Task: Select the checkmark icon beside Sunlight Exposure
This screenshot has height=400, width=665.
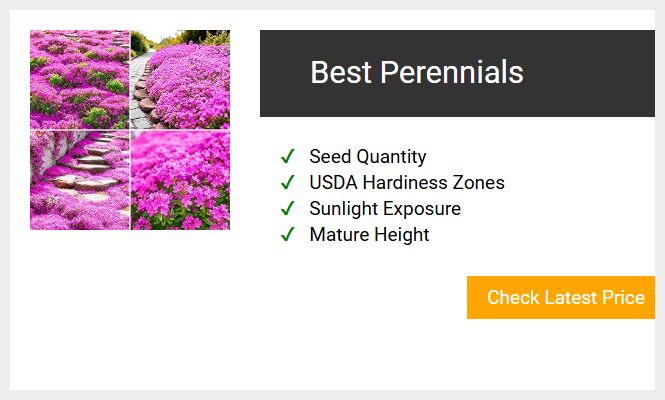Action: click(288, 209)
